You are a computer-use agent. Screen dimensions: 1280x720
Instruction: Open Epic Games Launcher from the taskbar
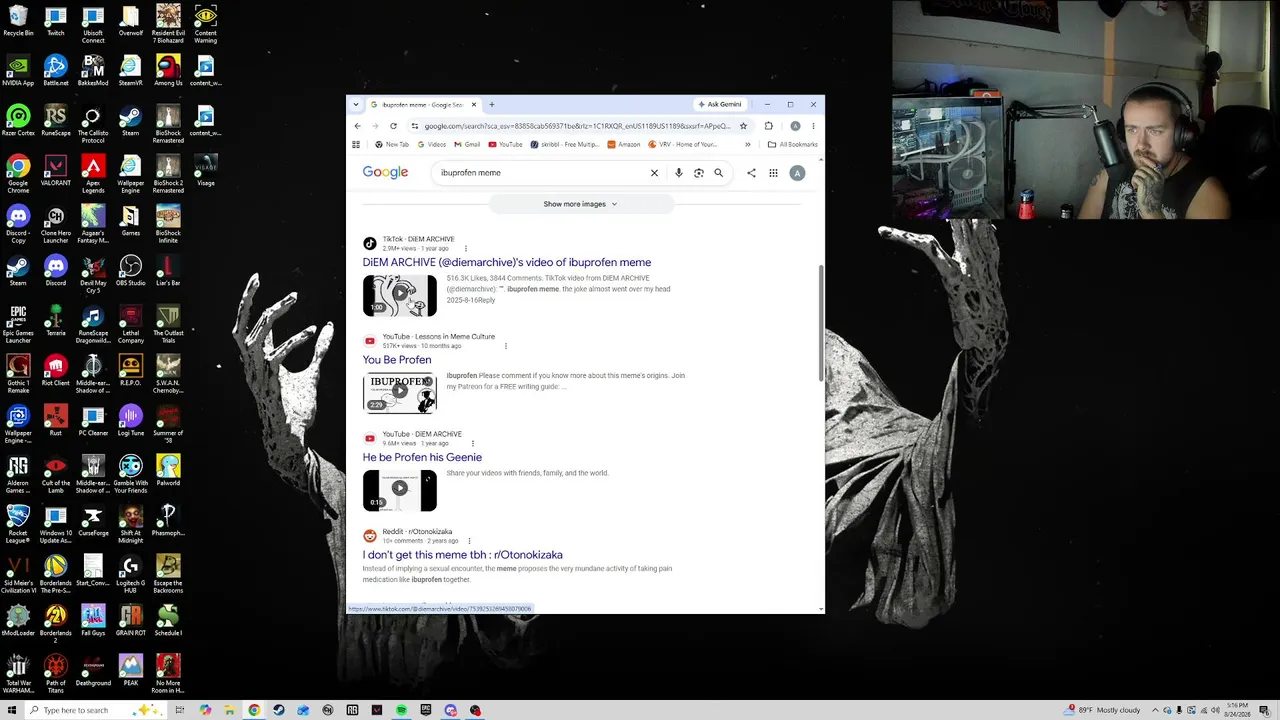426,710
